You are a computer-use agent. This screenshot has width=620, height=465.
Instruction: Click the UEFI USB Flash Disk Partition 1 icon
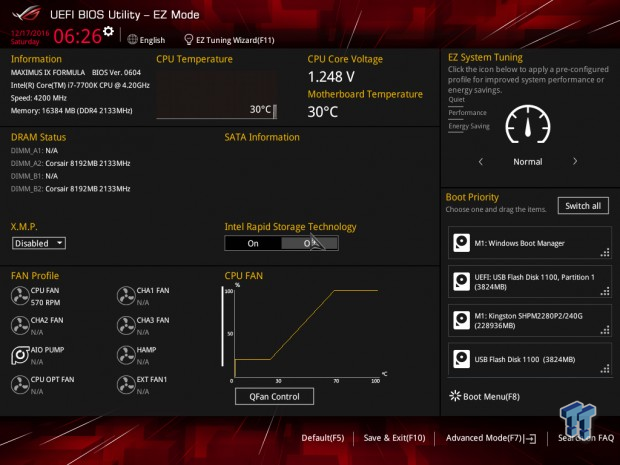pyautogui.click(x=461, y=282)
